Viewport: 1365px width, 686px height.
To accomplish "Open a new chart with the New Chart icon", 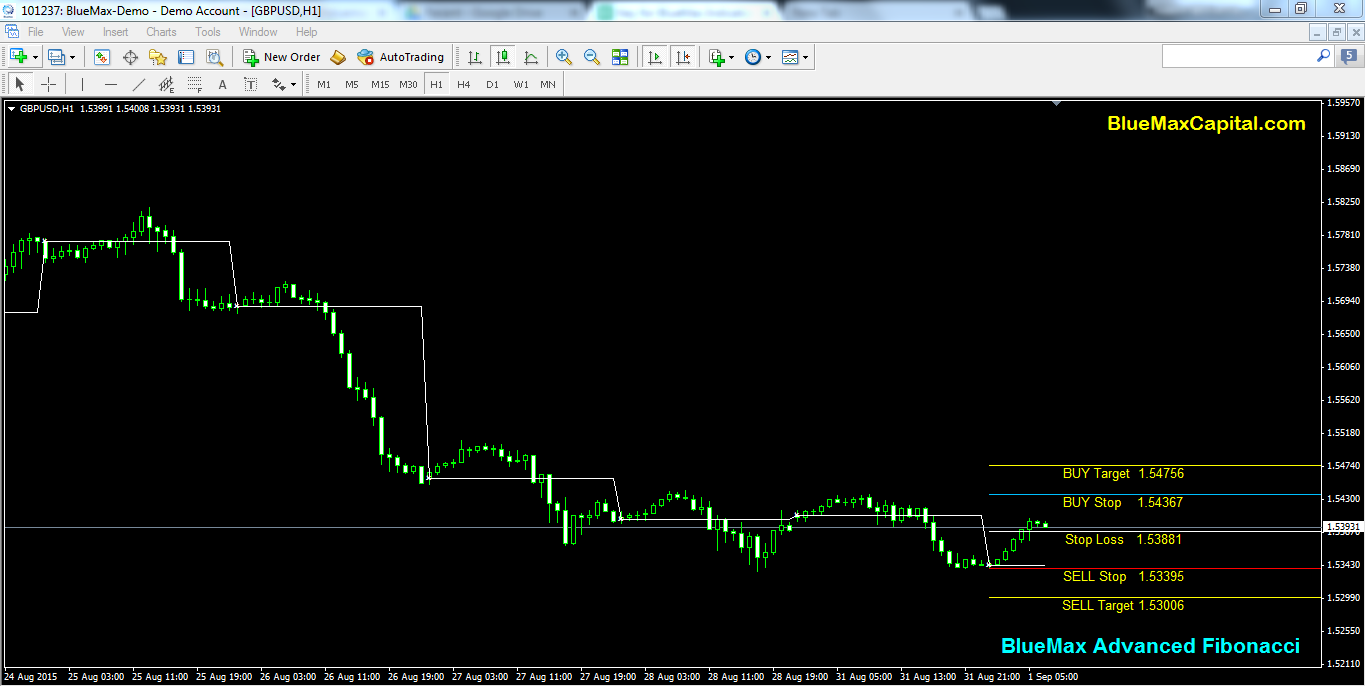I will 18,57.
